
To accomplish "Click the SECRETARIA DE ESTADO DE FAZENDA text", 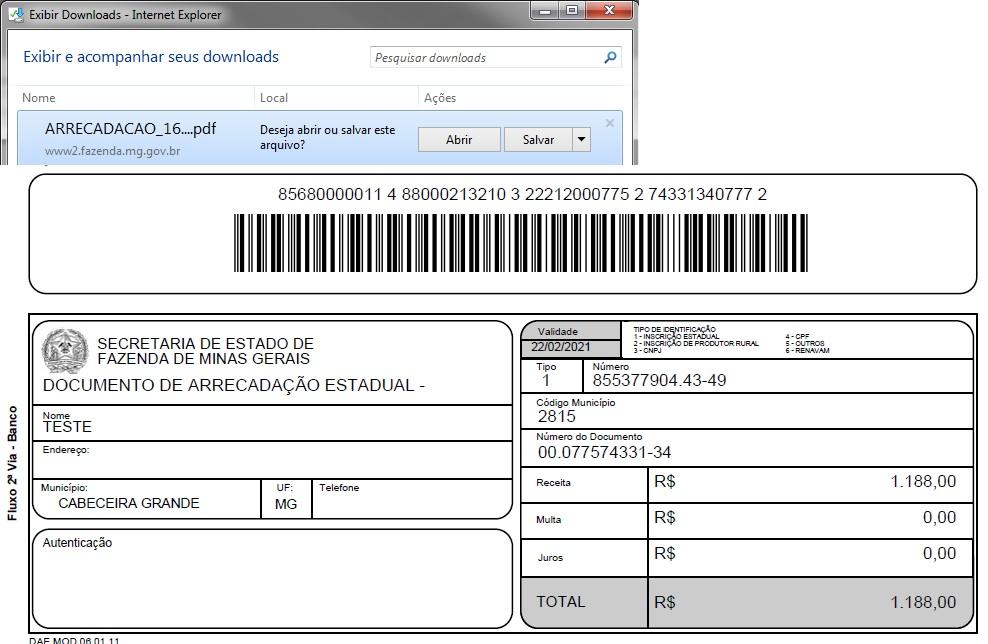I will tap(205, 351).
